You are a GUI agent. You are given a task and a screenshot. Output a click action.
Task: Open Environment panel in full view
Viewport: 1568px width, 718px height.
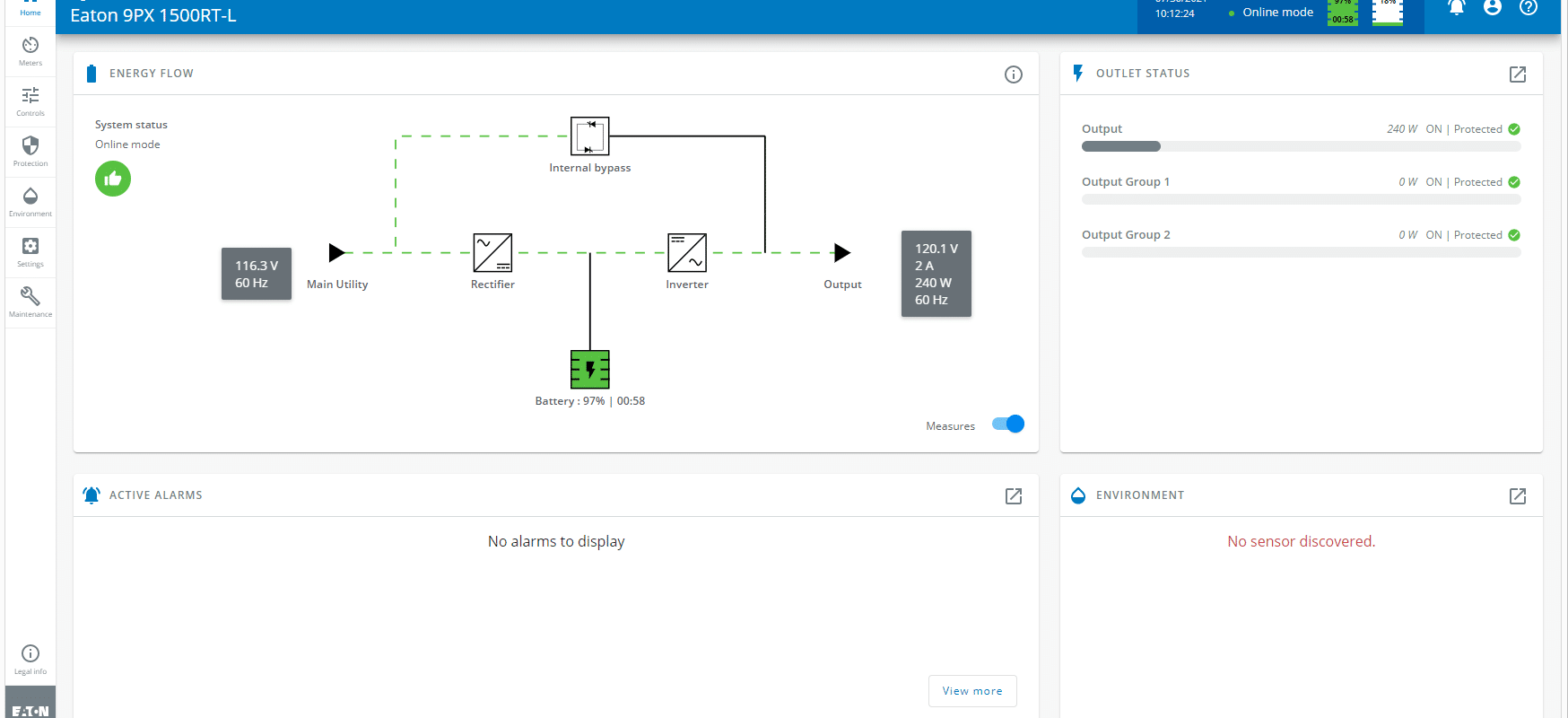(x=1518, y=496)
